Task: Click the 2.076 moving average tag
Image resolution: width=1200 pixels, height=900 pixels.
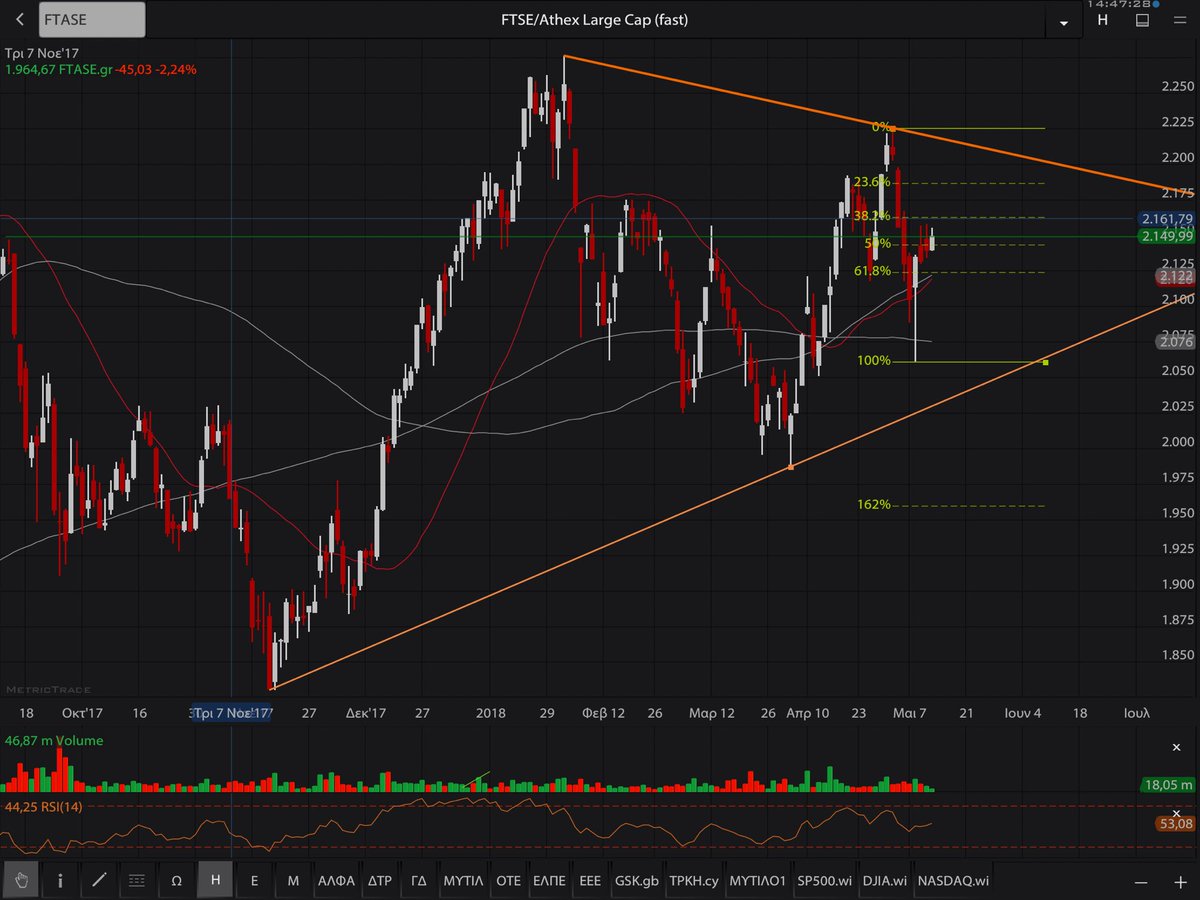Action: (1174, 342)
